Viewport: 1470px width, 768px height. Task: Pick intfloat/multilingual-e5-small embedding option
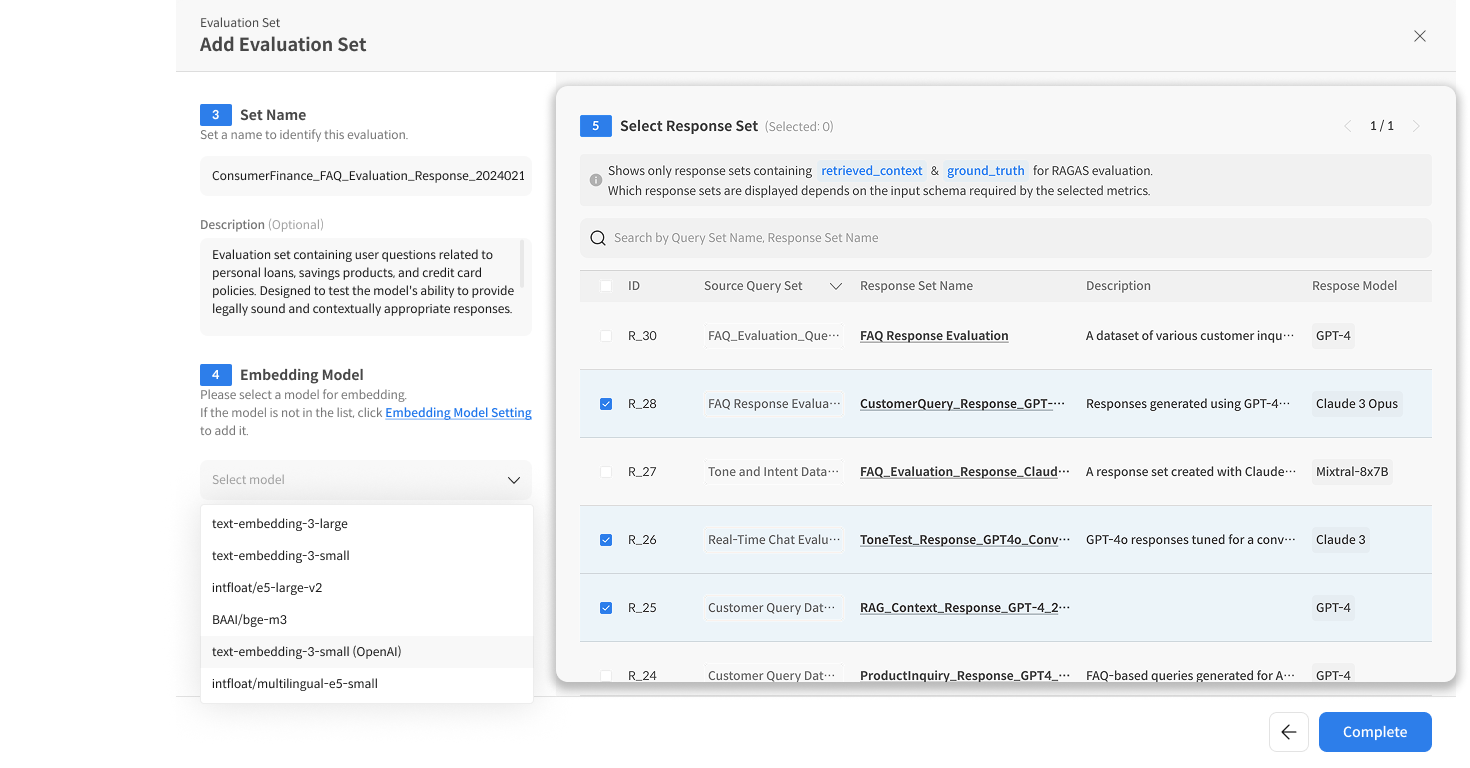pos(295,684)
